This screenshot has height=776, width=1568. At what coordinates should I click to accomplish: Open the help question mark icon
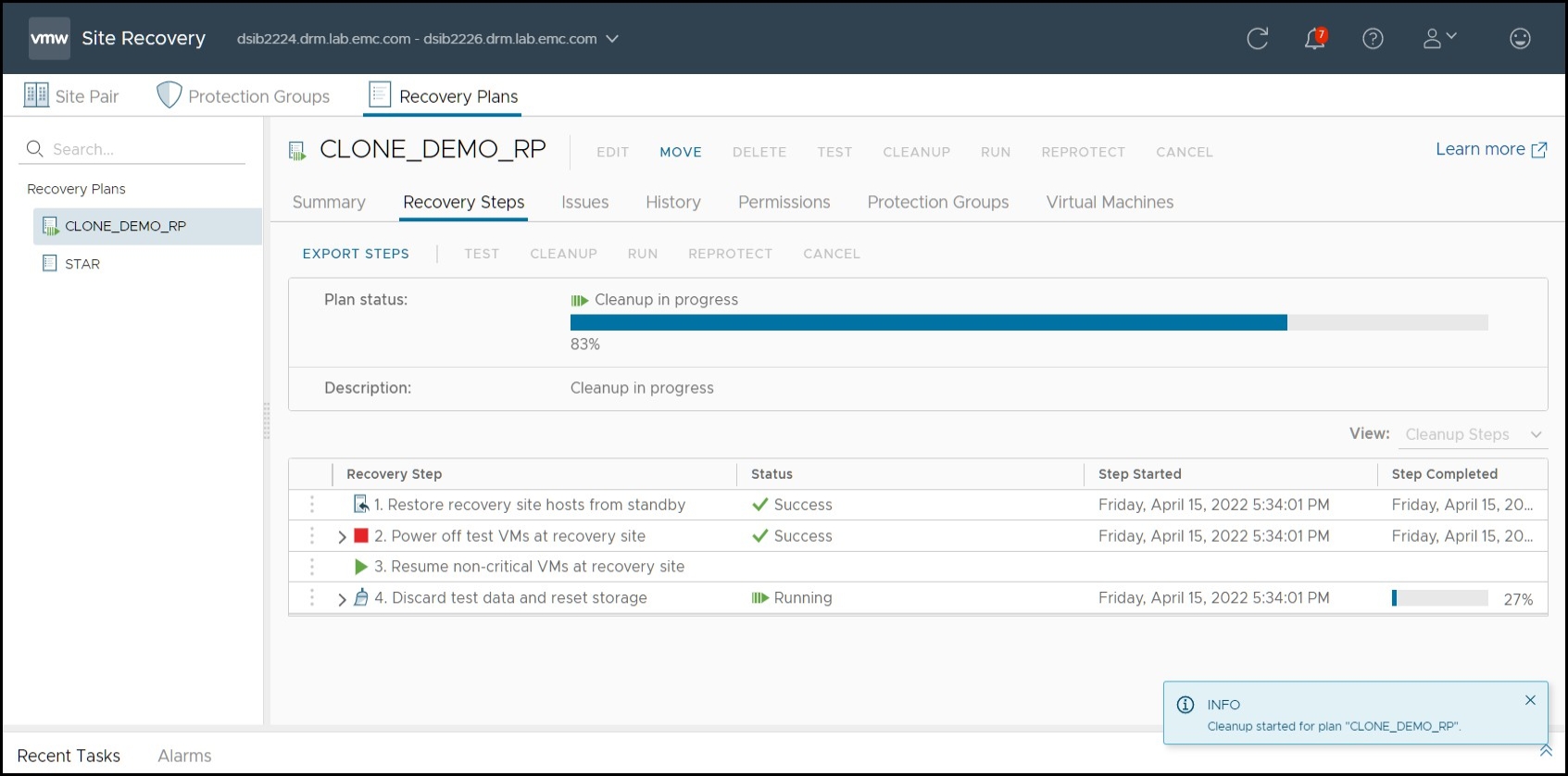(x=1373, y=38)
